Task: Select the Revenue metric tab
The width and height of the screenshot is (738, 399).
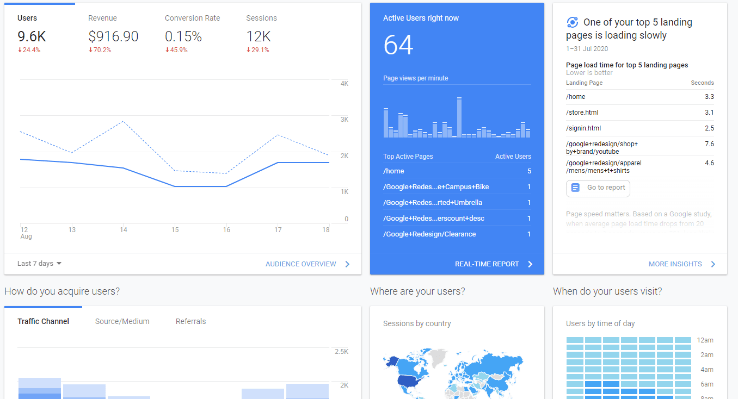Action: click(x=113, y=34)
